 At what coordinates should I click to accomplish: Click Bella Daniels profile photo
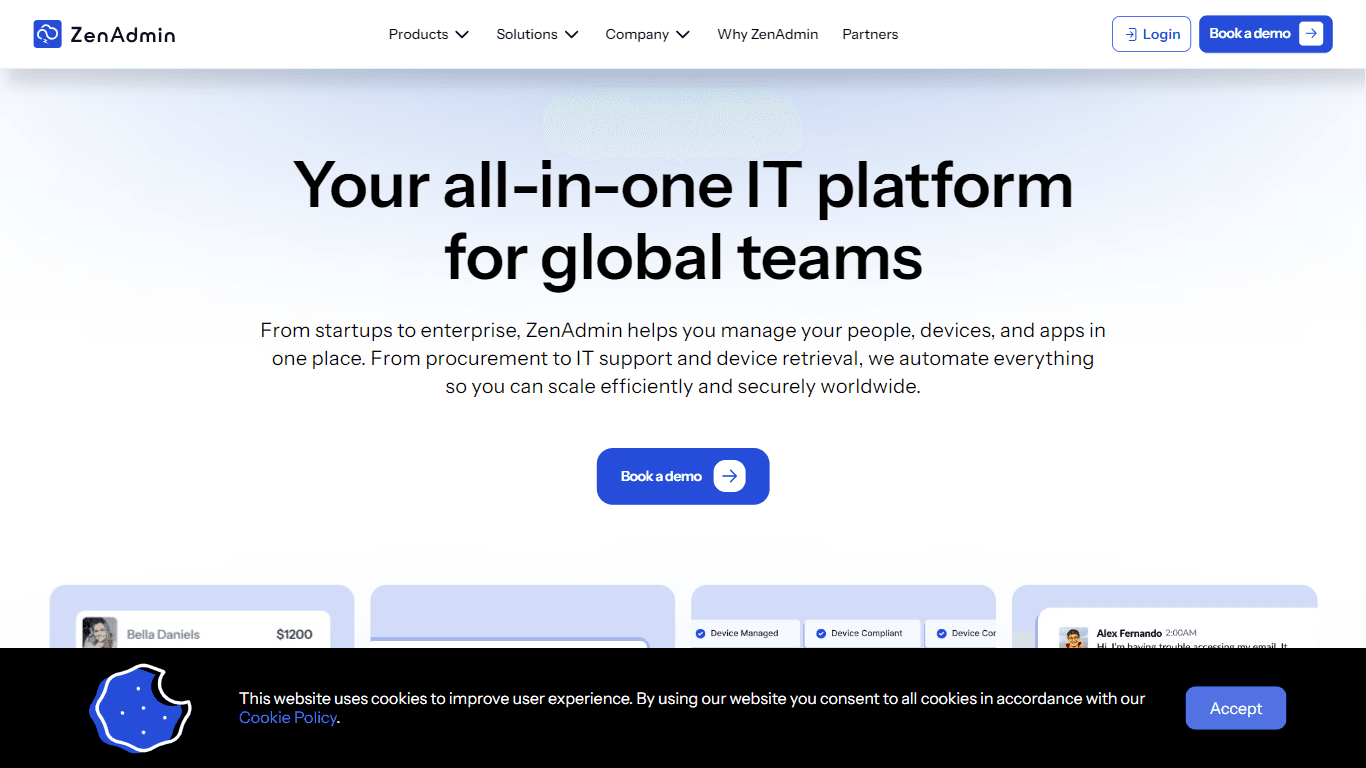(x=100, y=634)
